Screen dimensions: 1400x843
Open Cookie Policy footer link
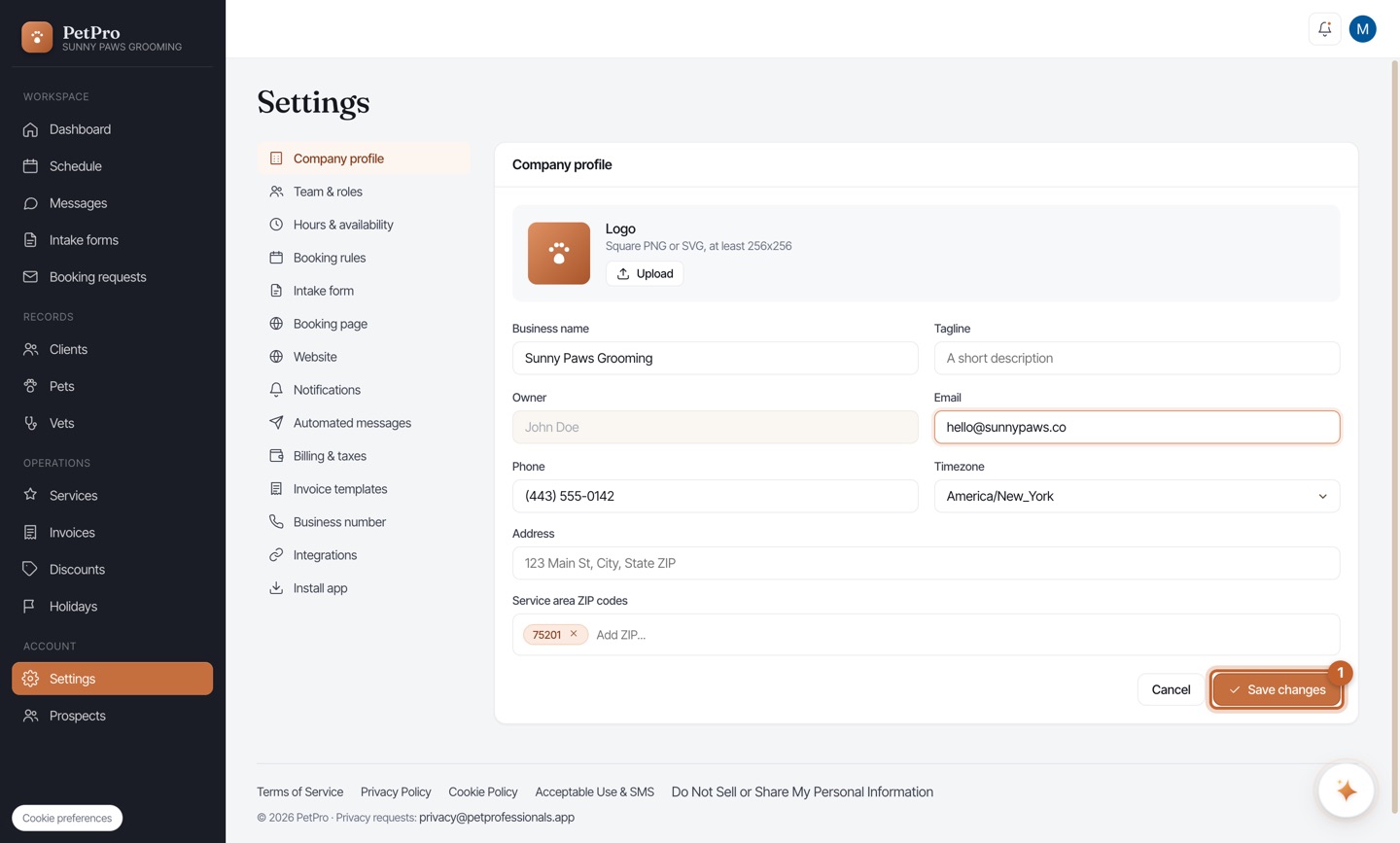pos(483,791)
